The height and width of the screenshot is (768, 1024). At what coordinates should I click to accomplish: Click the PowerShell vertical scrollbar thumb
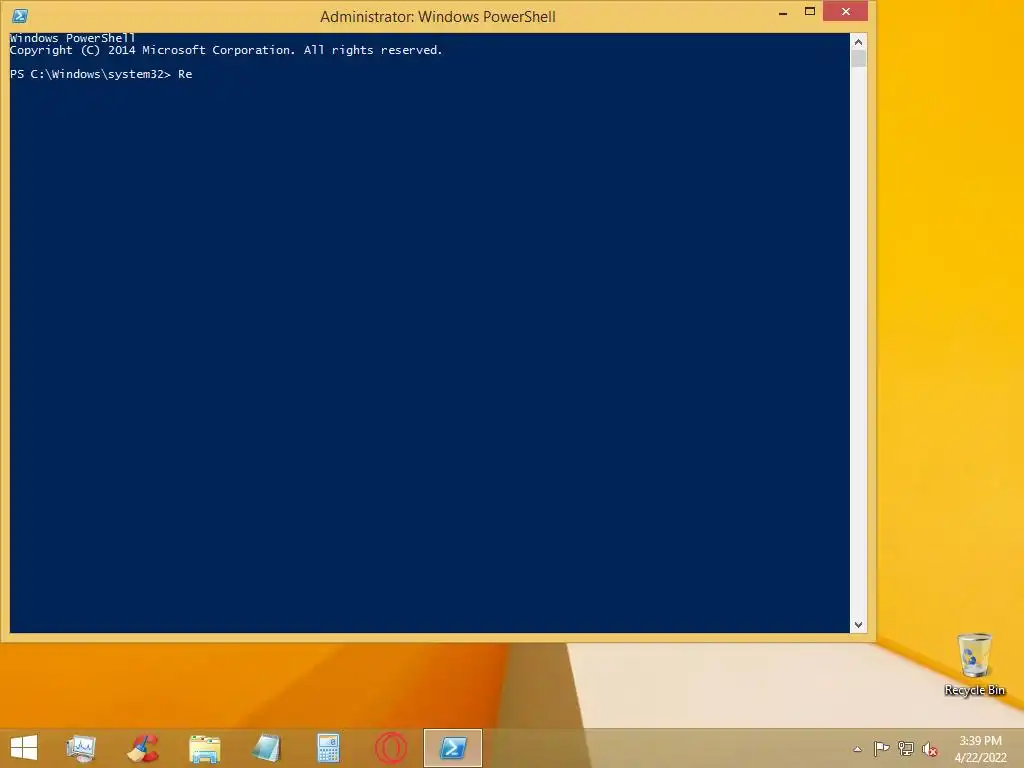(858, 58)
